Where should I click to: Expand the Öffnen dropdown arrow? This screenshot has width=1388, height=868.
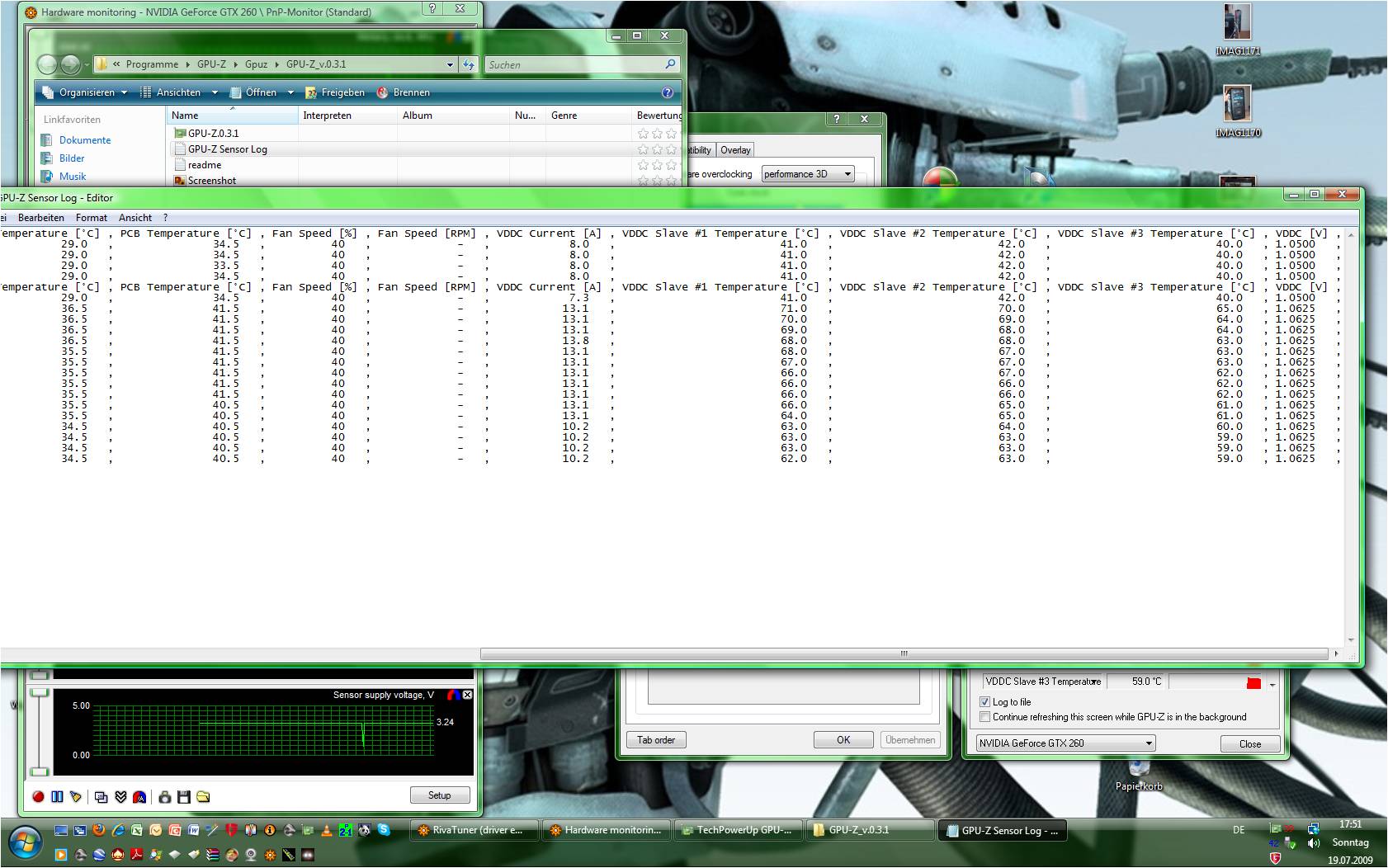(290, 92)
